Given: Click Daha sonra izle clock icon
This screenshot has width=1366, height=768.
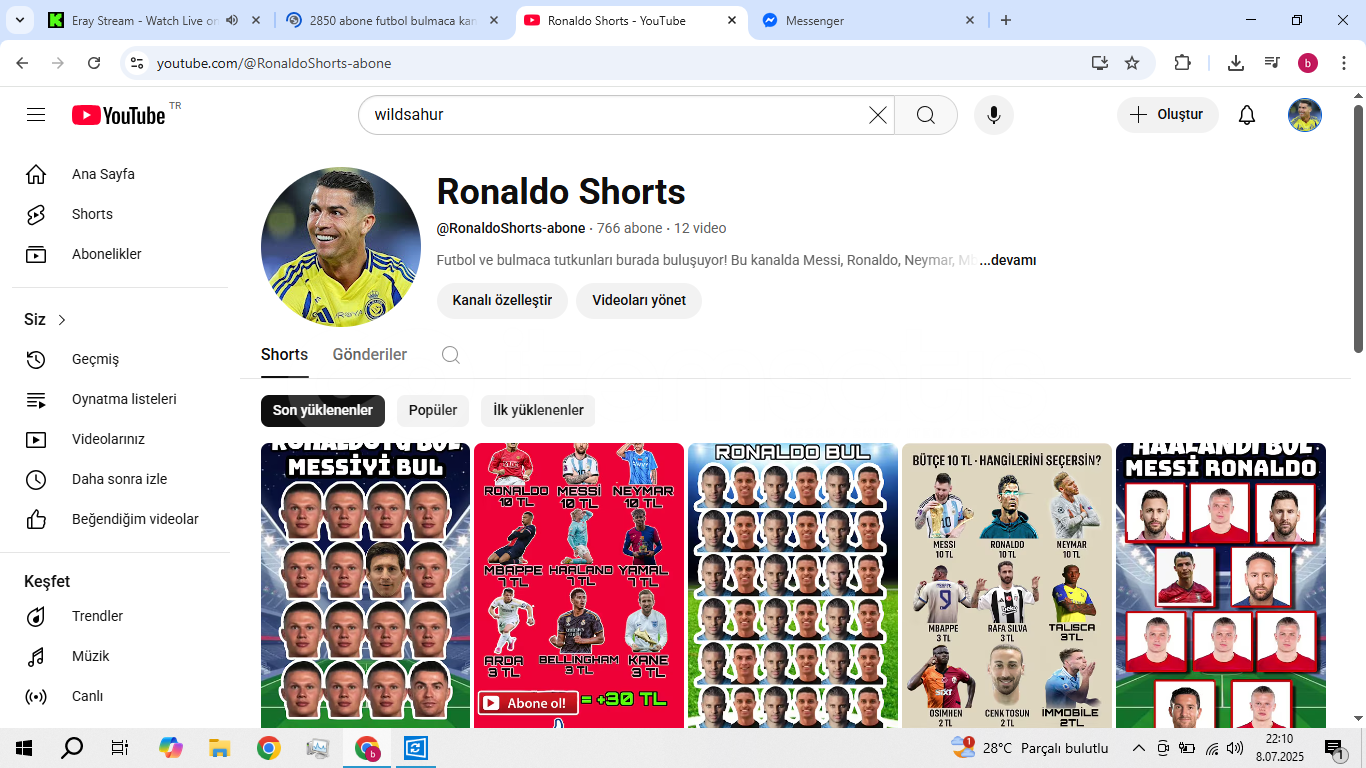Looking at the screenshot, I should tap(36, 479).
